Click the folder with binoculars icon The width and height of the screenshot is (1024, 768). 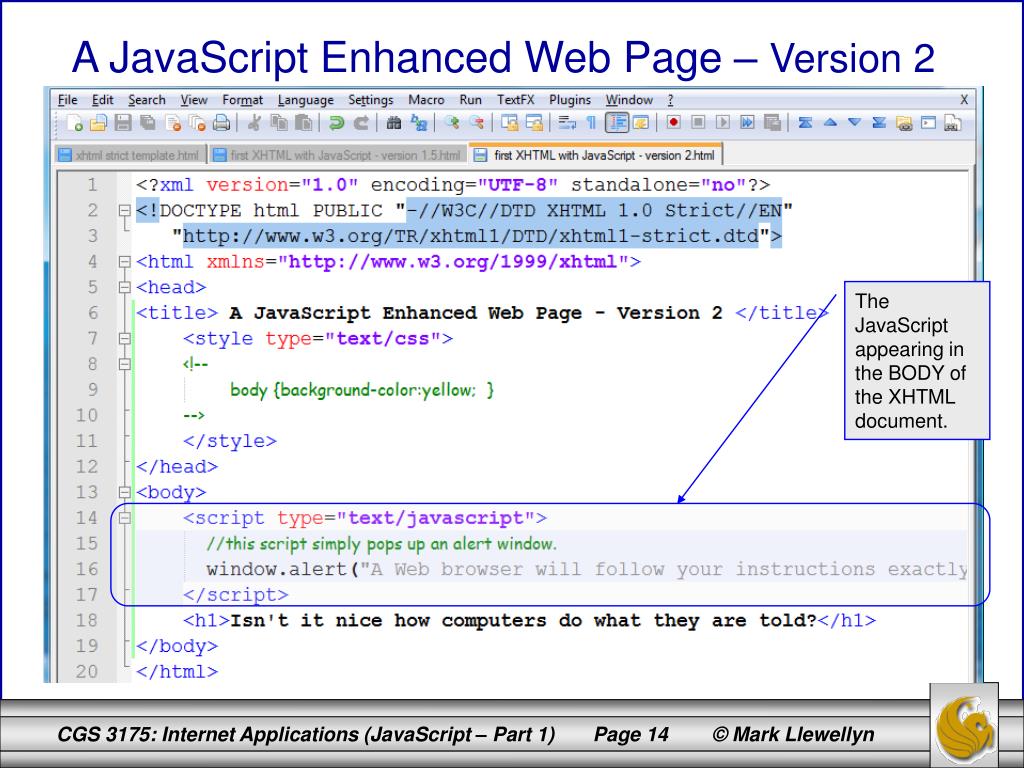904,123
